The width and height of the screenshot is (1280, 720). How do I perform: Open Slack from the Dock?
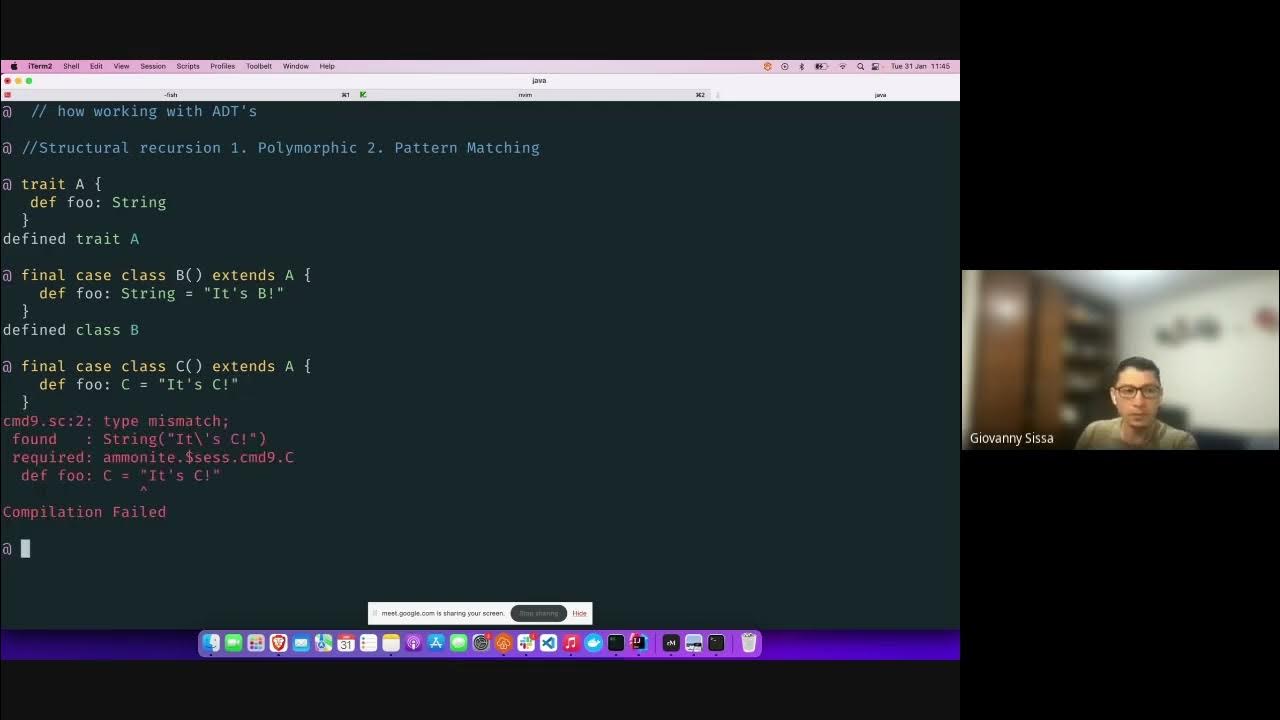524,643
